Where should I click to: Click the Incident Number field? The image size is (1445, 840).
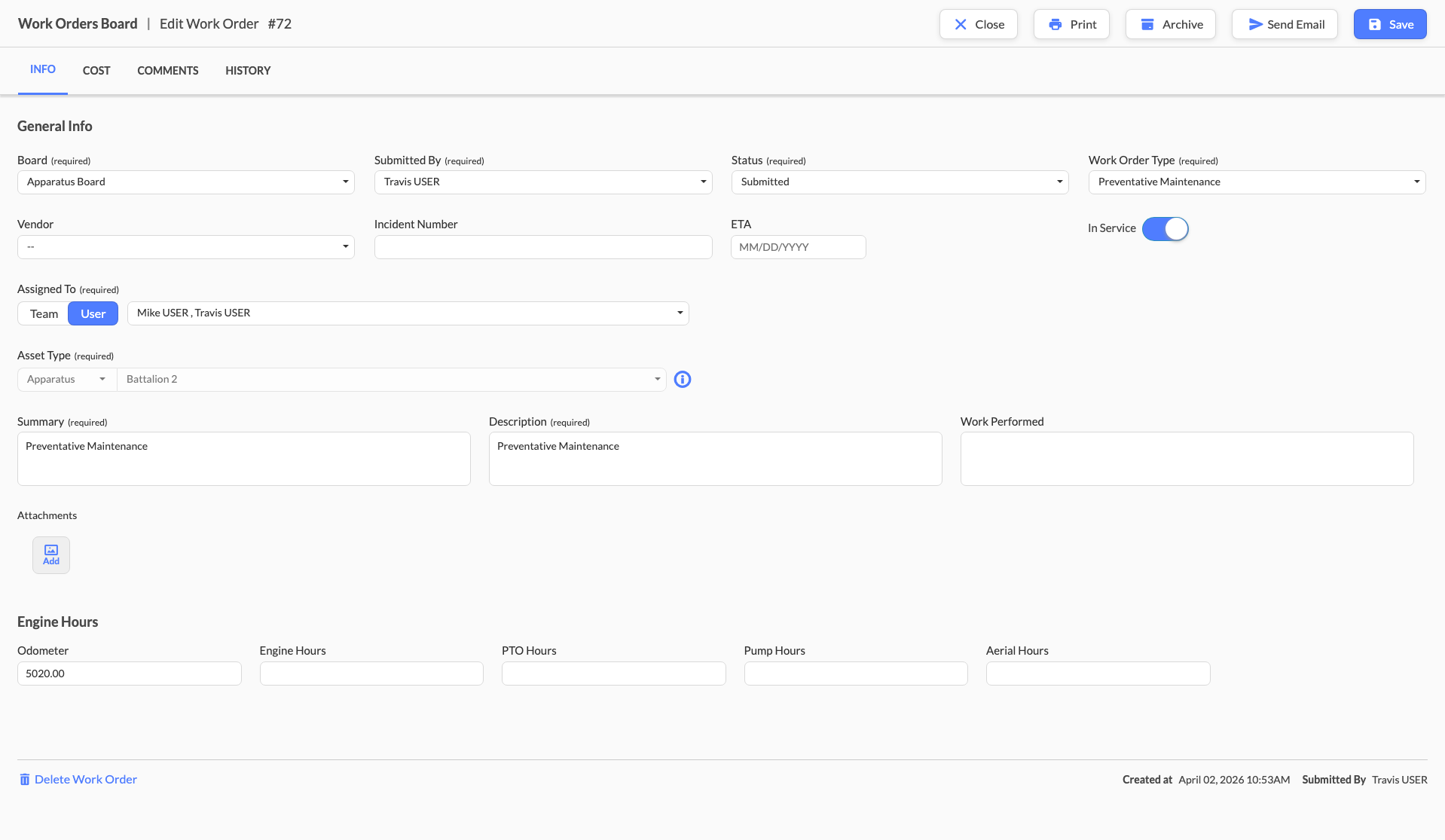click(x=543, y=247)
